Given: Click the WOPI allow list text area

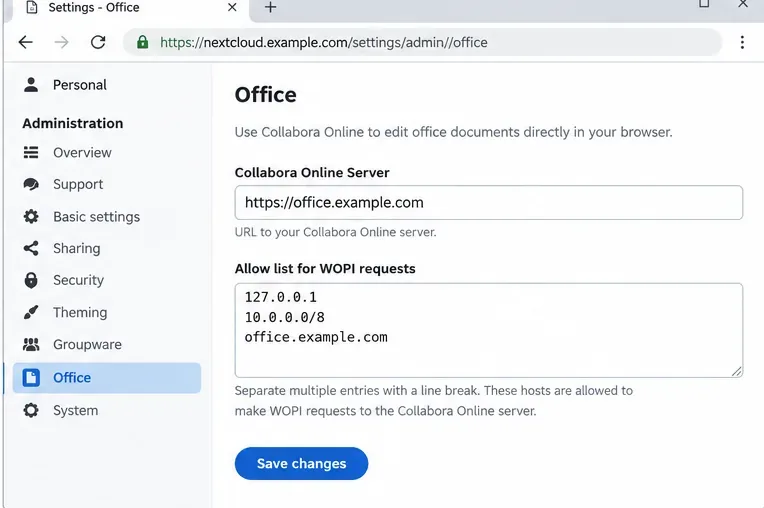Looking at the screenshot, I should [489, 330].
